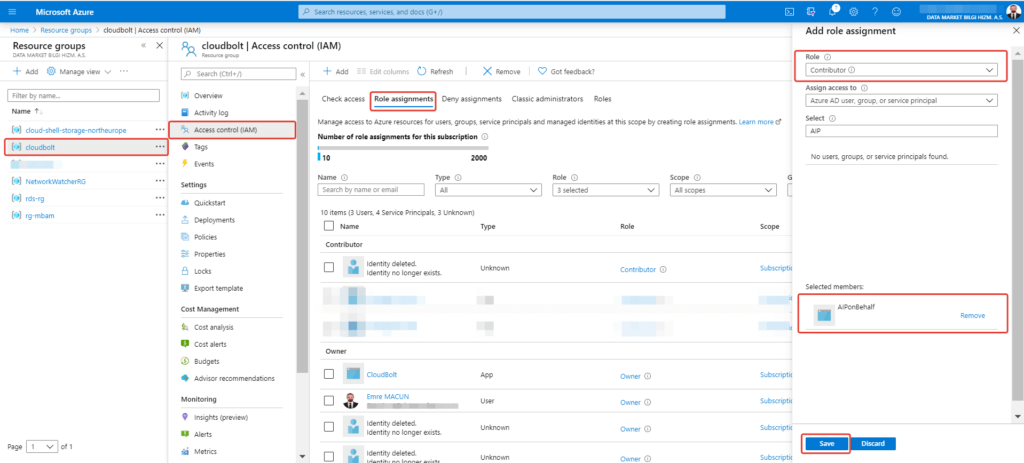Open the ellipsis menu for the NetworkWatcherRG row
Viewport: 1024px width, 463px height.
(x=160, y=181)
